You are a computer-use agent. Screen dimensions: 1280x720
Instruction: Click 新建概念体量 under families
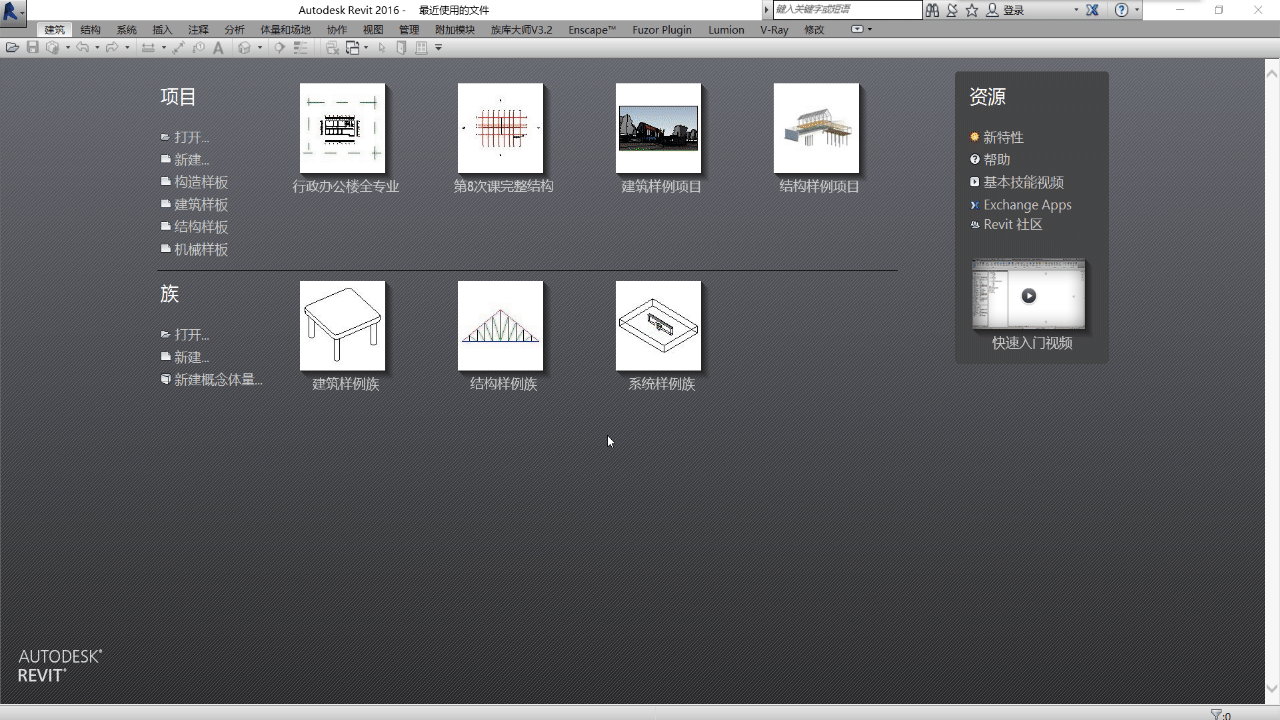tap(217, 380)
